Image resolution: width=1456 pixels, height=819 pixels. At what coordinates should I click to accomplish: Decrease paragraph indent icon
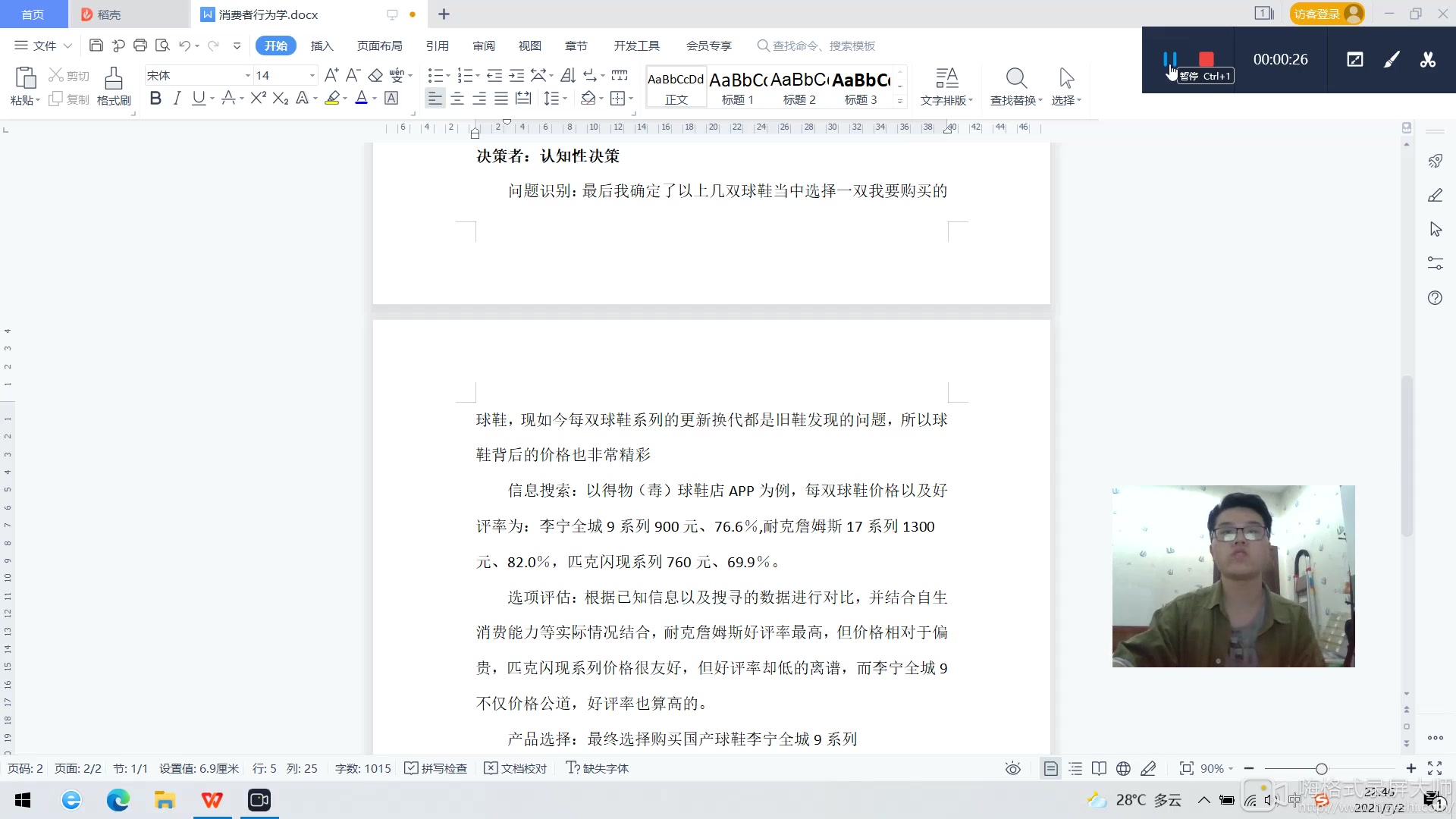tap(494, 75)
